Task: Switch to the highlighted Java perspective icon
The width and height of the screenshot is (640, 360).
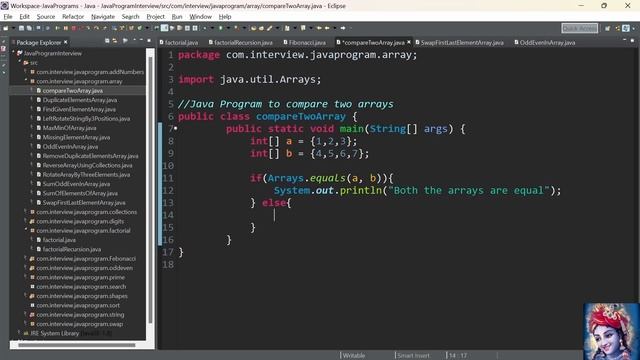Action: [626, 28]
